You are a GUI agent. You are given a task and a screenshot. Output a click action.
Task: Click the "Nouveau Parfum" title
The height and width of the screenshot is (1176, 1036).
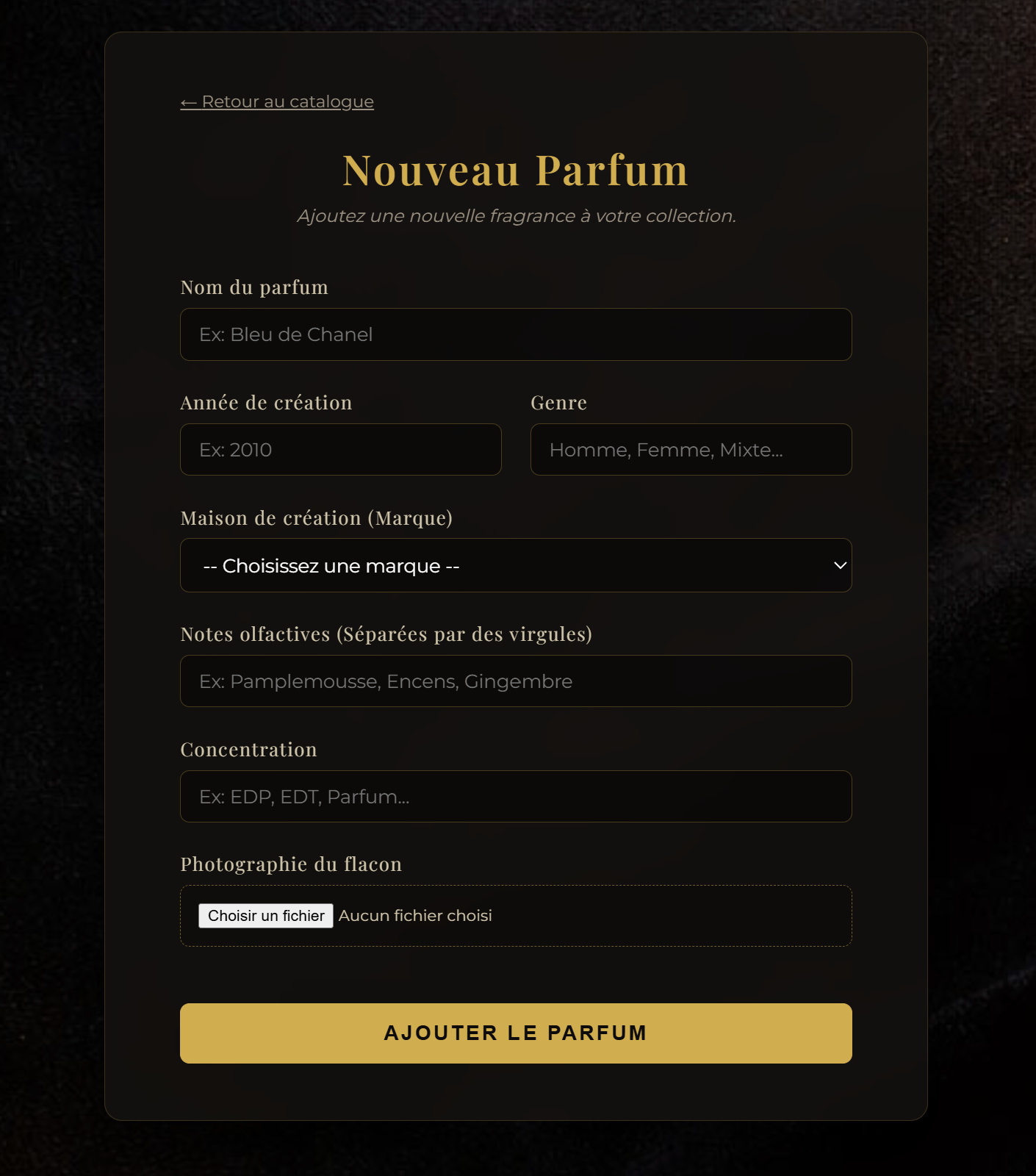516,170
